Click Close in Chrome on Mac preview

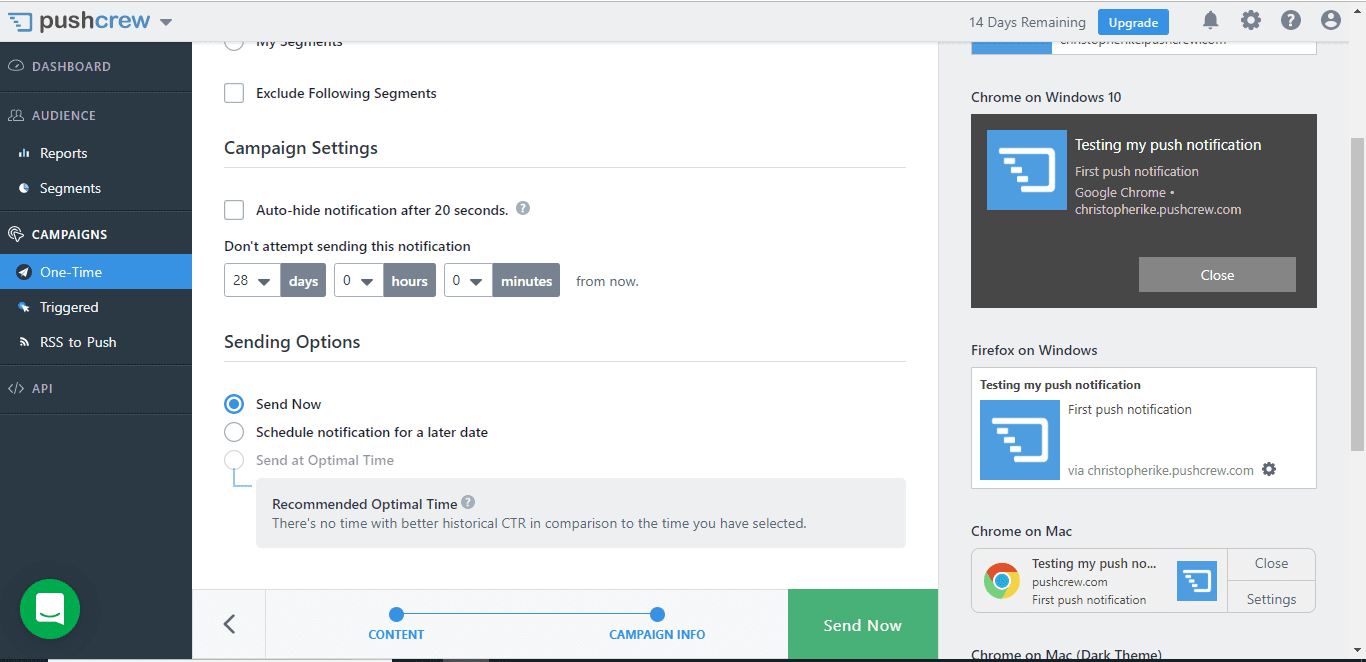pos(1272,564)
